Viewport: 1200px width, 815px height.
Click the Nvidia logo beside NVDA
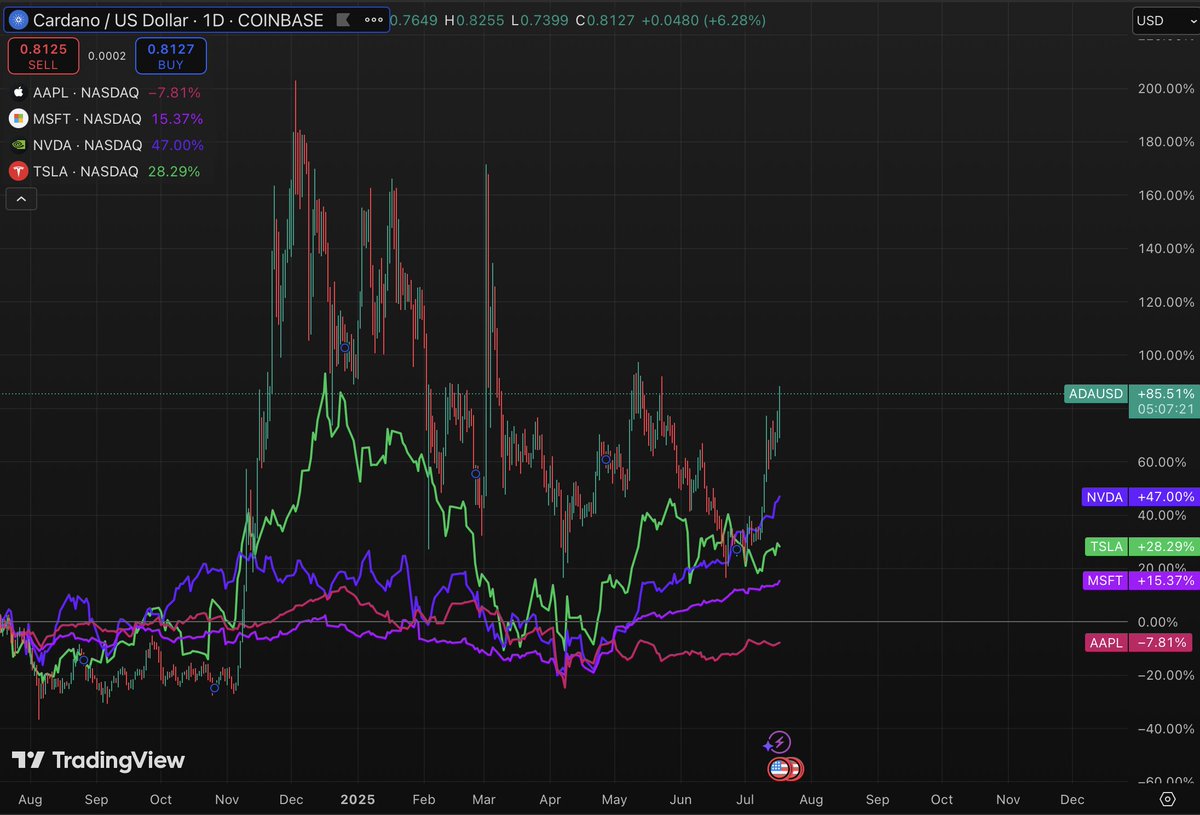coord(17,145)
